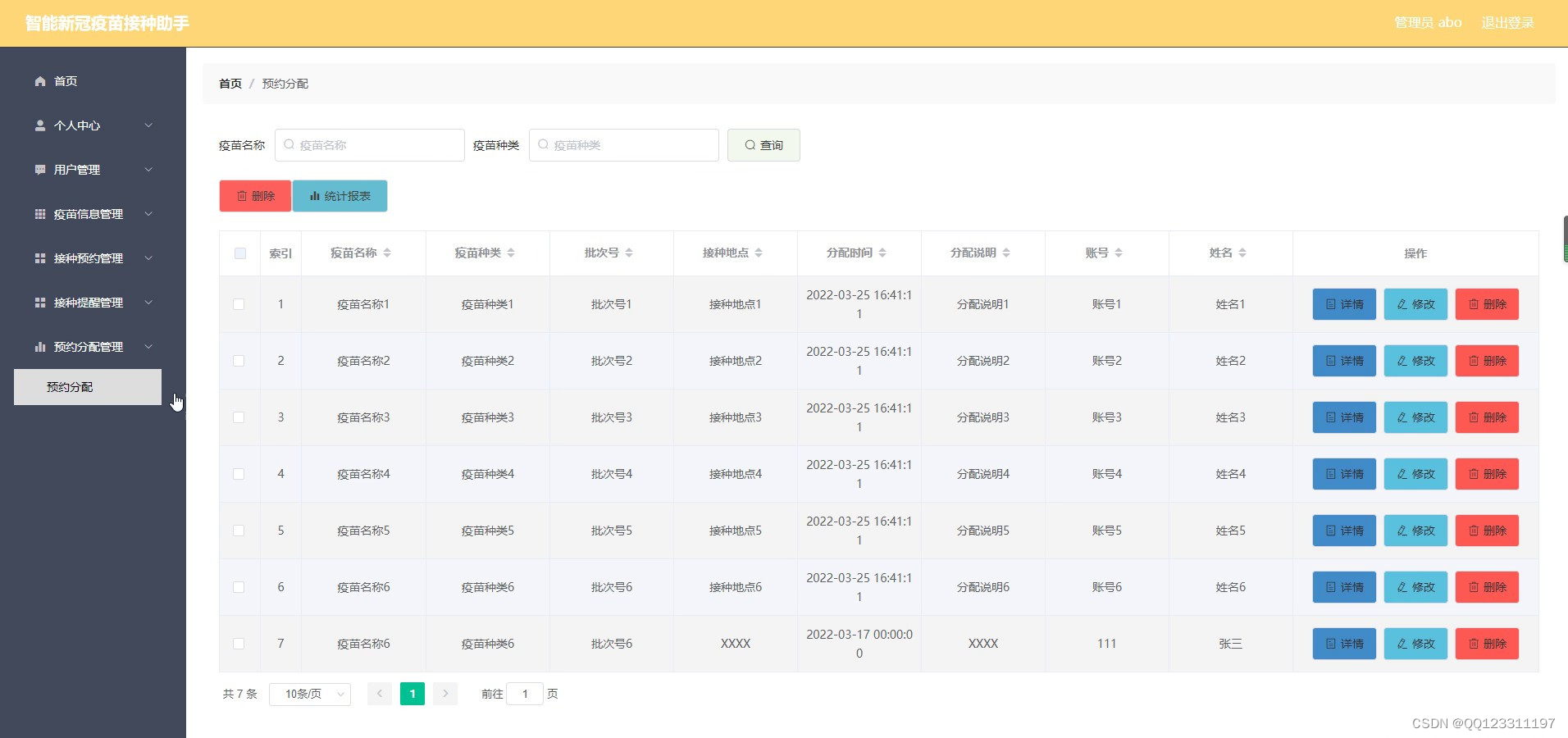Open the 接种预约管理 sidebar menu
The width and height of the screenshot is (1568, 738).
[93, 258]
